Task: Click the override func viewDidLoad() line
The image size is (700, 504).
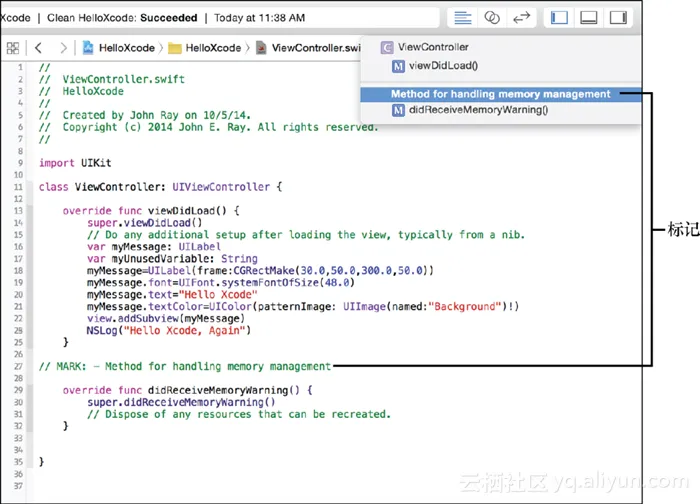Action: (x=151, y=211)
